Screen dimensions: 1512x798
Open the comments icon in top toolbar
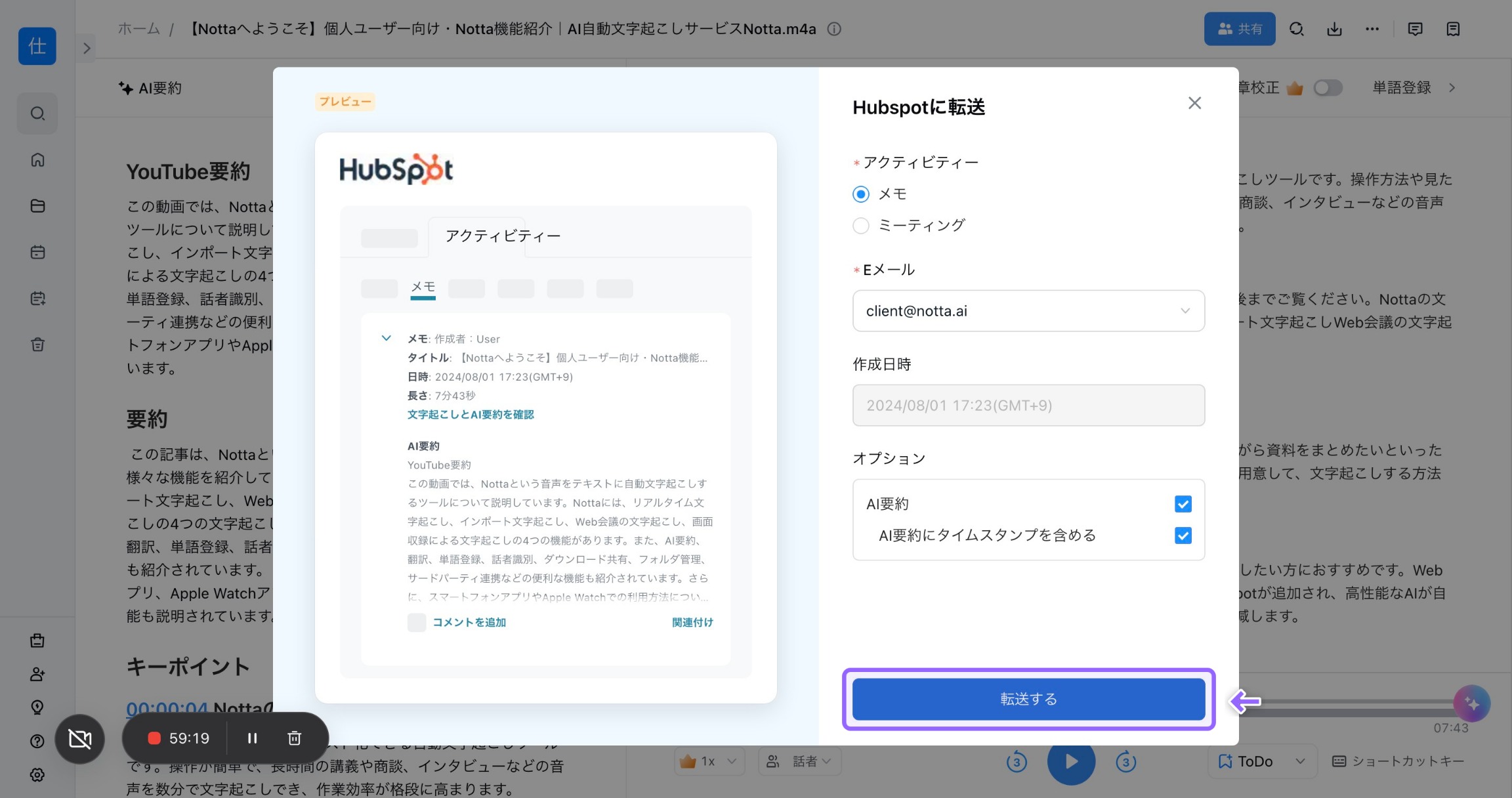[x=1416, y=29]
